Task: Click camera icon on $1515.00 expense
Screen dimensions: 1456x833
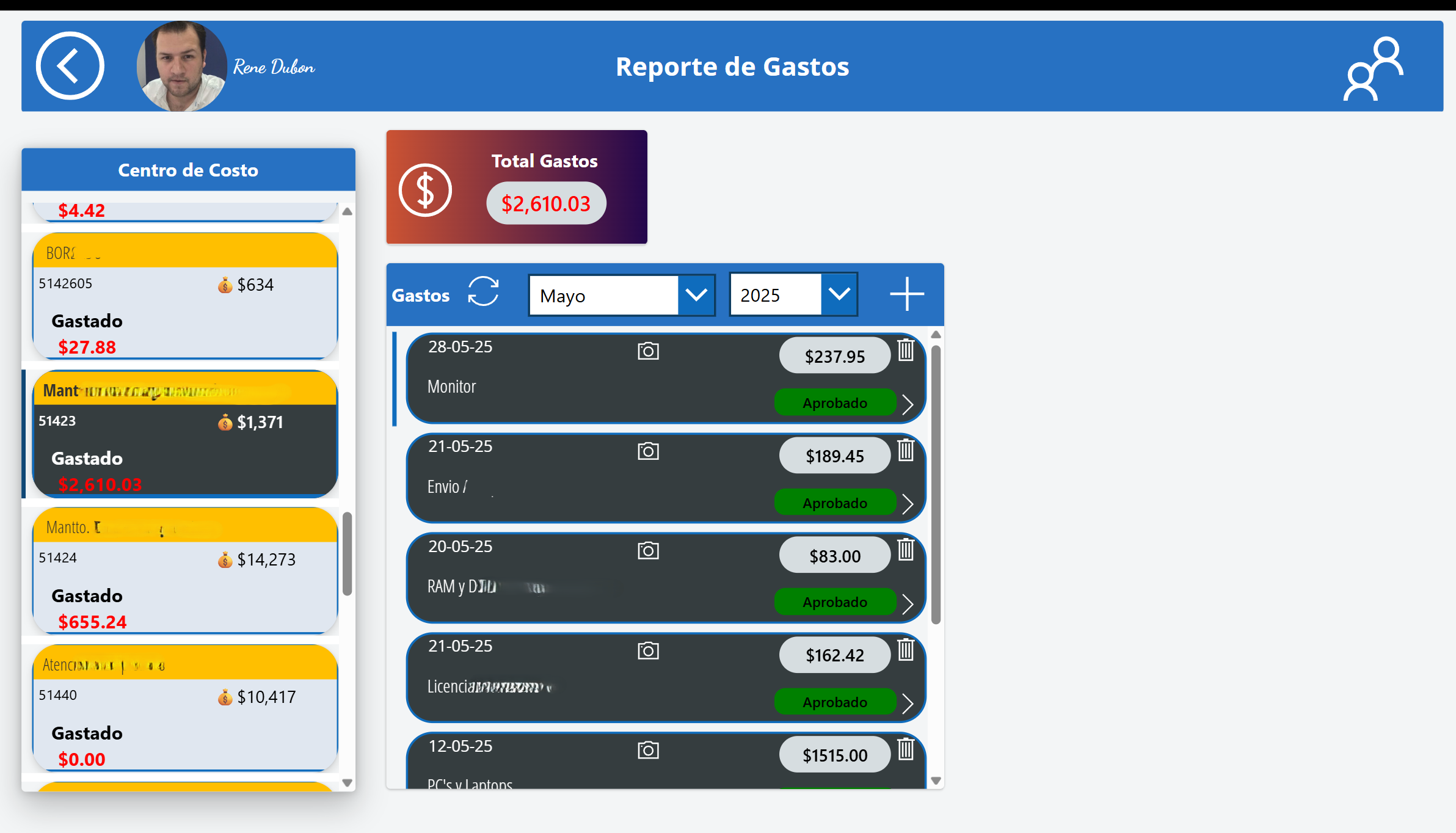Action: (648, 751)
